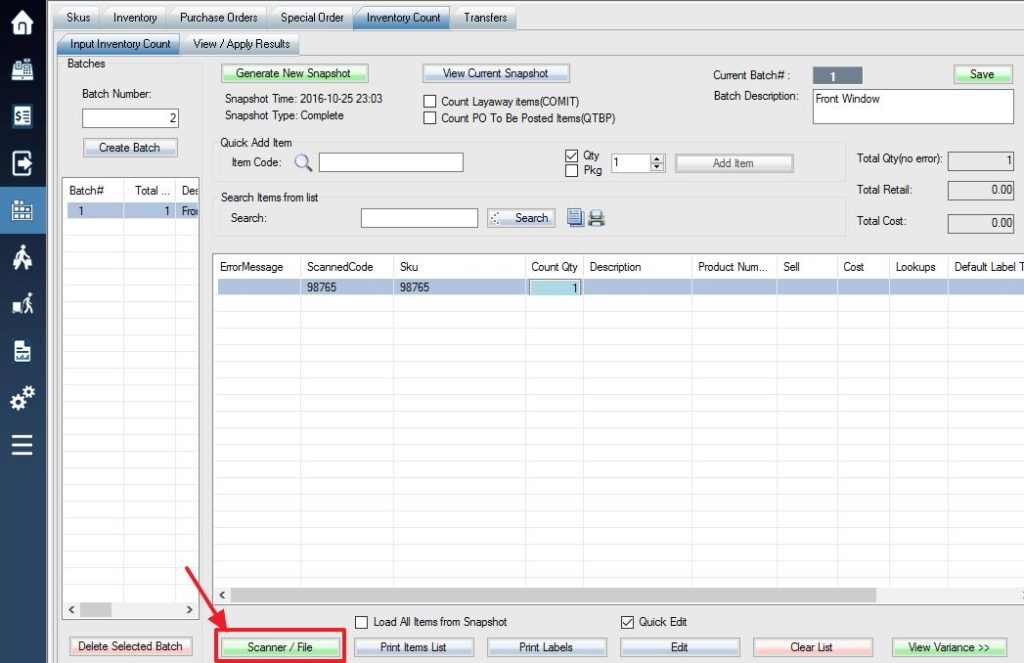Click the quantity stepper up arrow

(657, 158)
